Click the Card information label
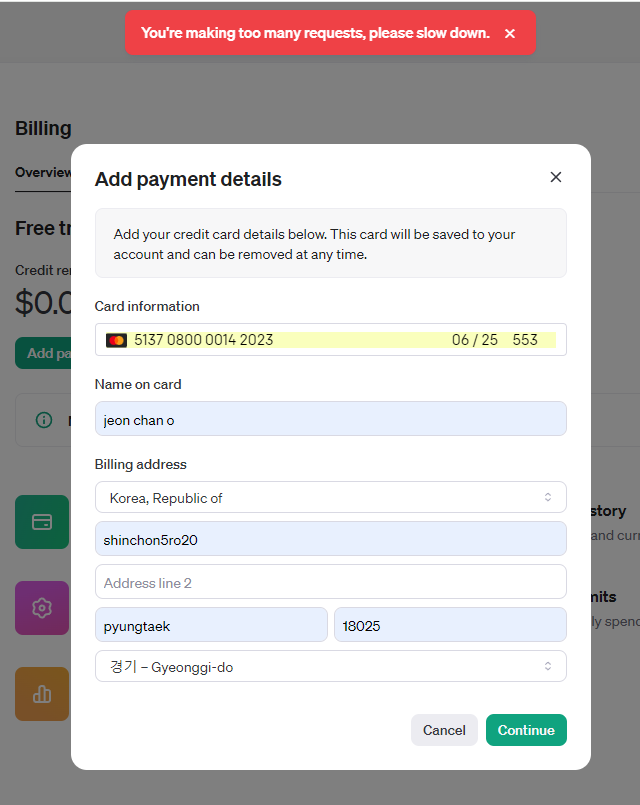This screenshot has height=805, width=640. 147,306
